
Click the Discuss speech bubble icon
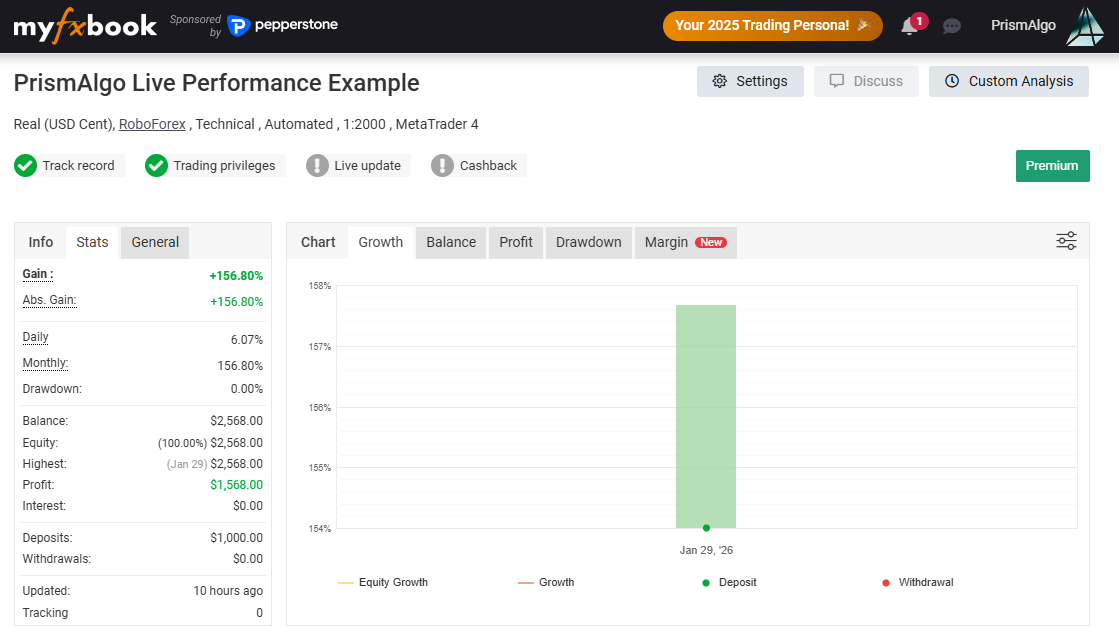point(836,81)
